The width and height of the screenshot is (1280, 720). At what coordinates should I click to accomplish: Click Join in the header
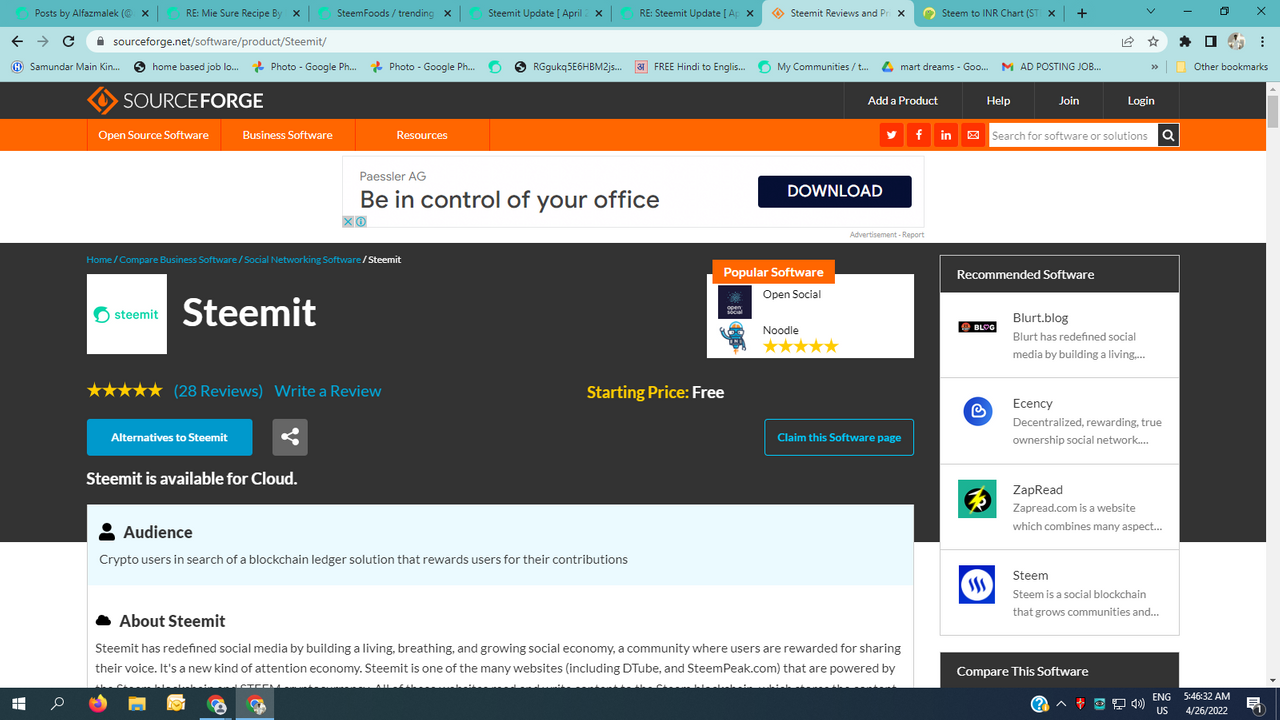tap(1069, 101)
